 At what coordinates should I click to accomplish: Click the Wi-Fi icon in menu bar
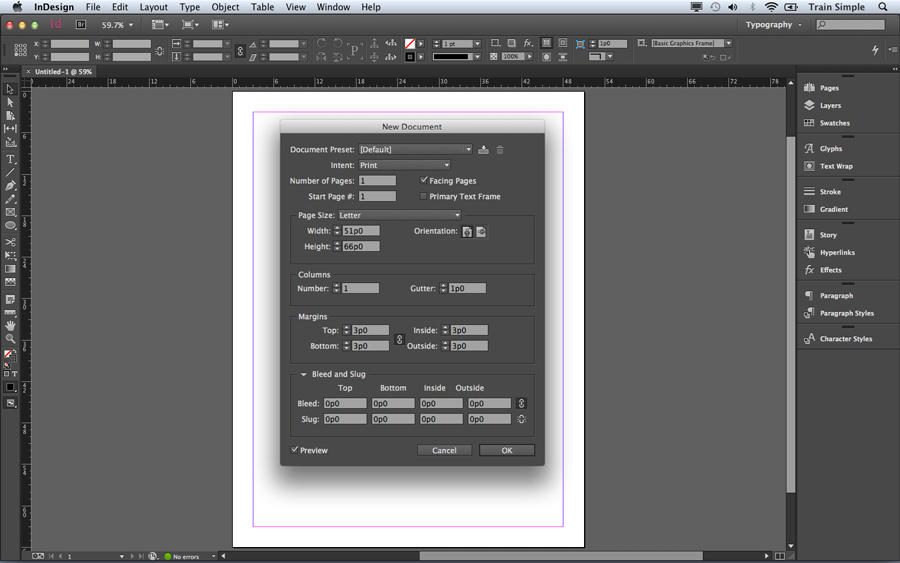[x=771, y=7]
